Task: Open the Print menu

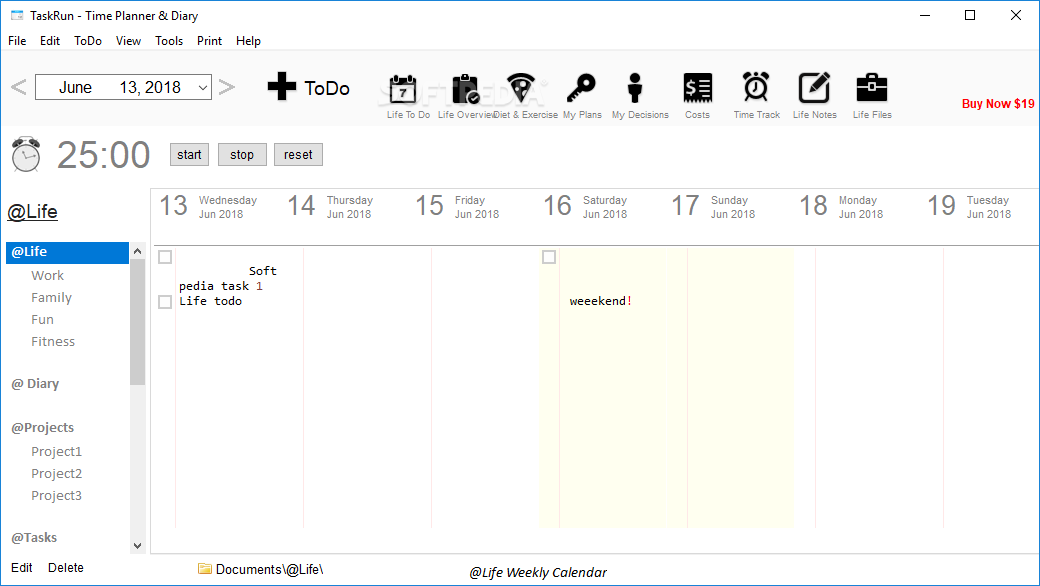Action: pyautogui.click(x=210, y=41)
